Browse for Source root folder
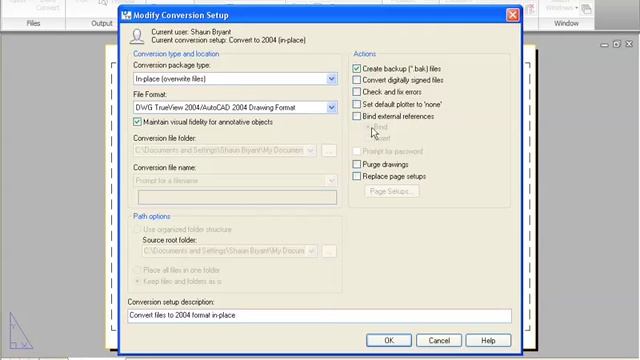Viewport: 640px width, 360px height. pyautogui.click(x=329, y=251)
